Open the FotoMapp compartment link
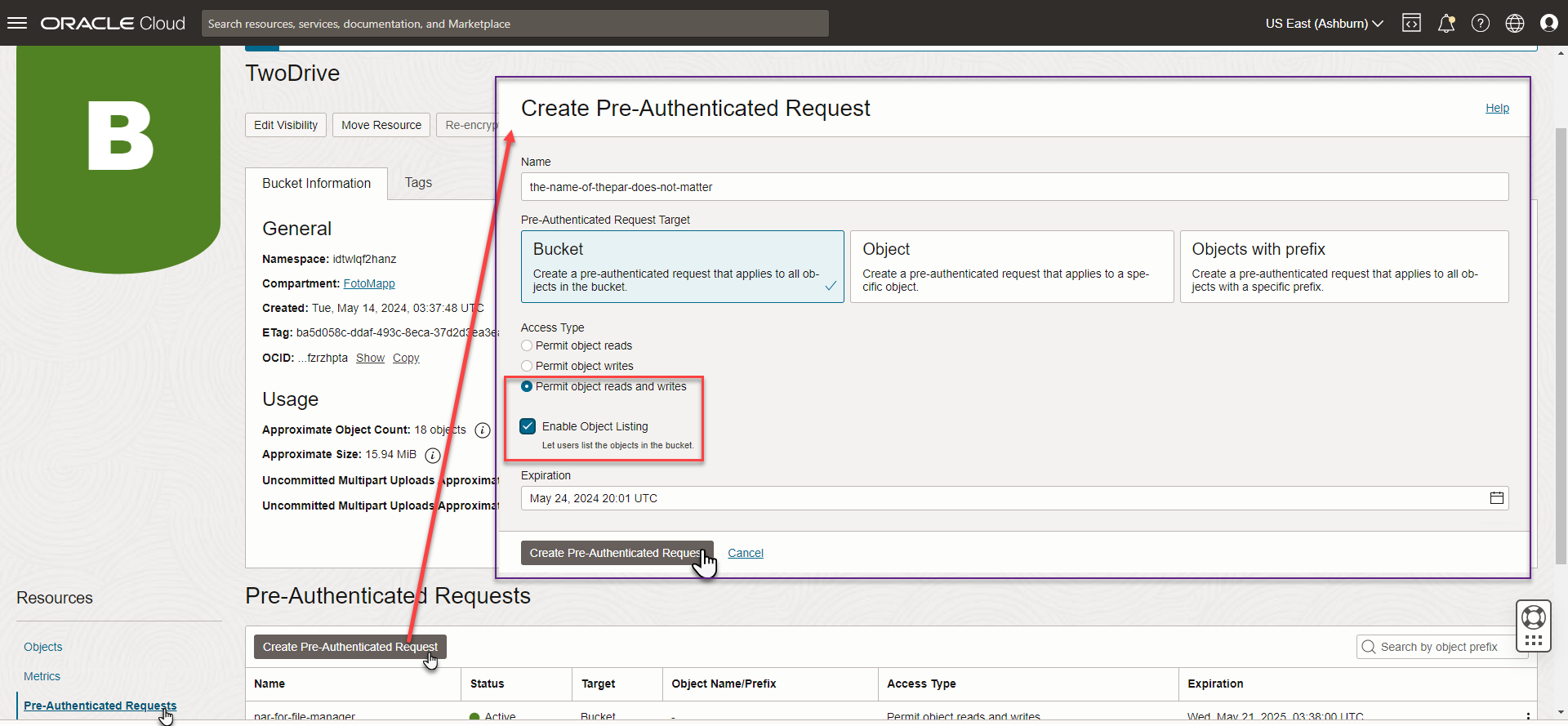The height and width of the screenshot is (726, 1568). click(x=369, y=283)
